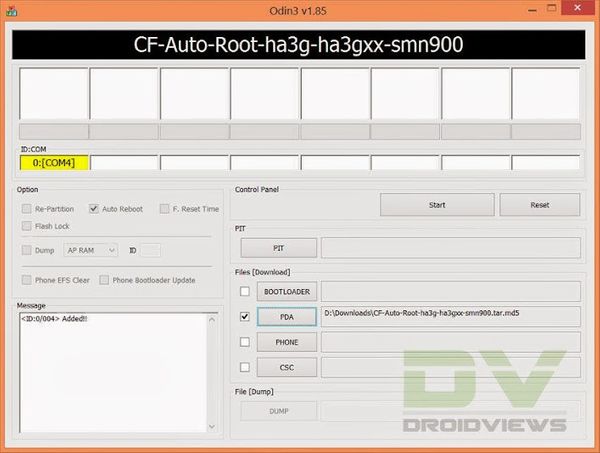Viewport: 600px width, 453px height.
Task: Click the CF-Auto-Root-ha3g-ha3gxx-smn900 banner text
Action: (x=298, y=44)
